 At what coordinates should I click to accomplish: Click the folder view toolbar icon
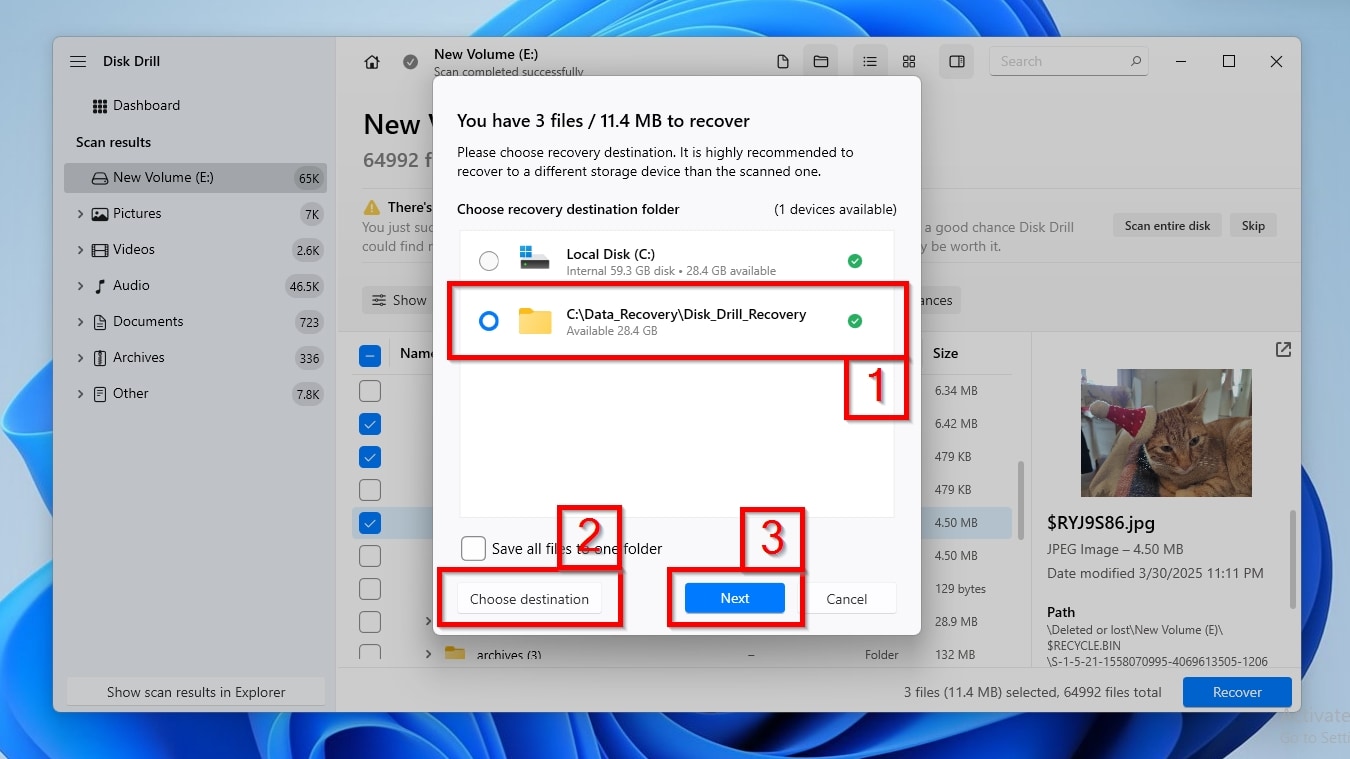tap(821, 61)
